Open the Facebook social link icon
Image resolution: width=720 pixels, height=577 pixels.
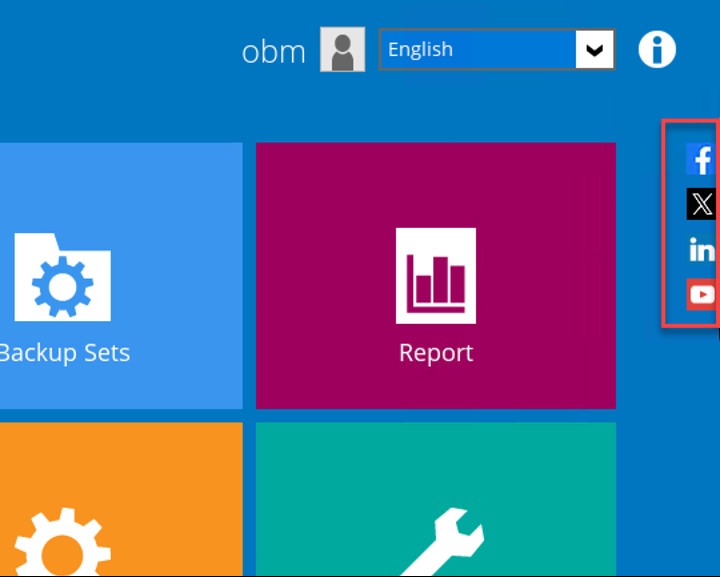[701, 159]
